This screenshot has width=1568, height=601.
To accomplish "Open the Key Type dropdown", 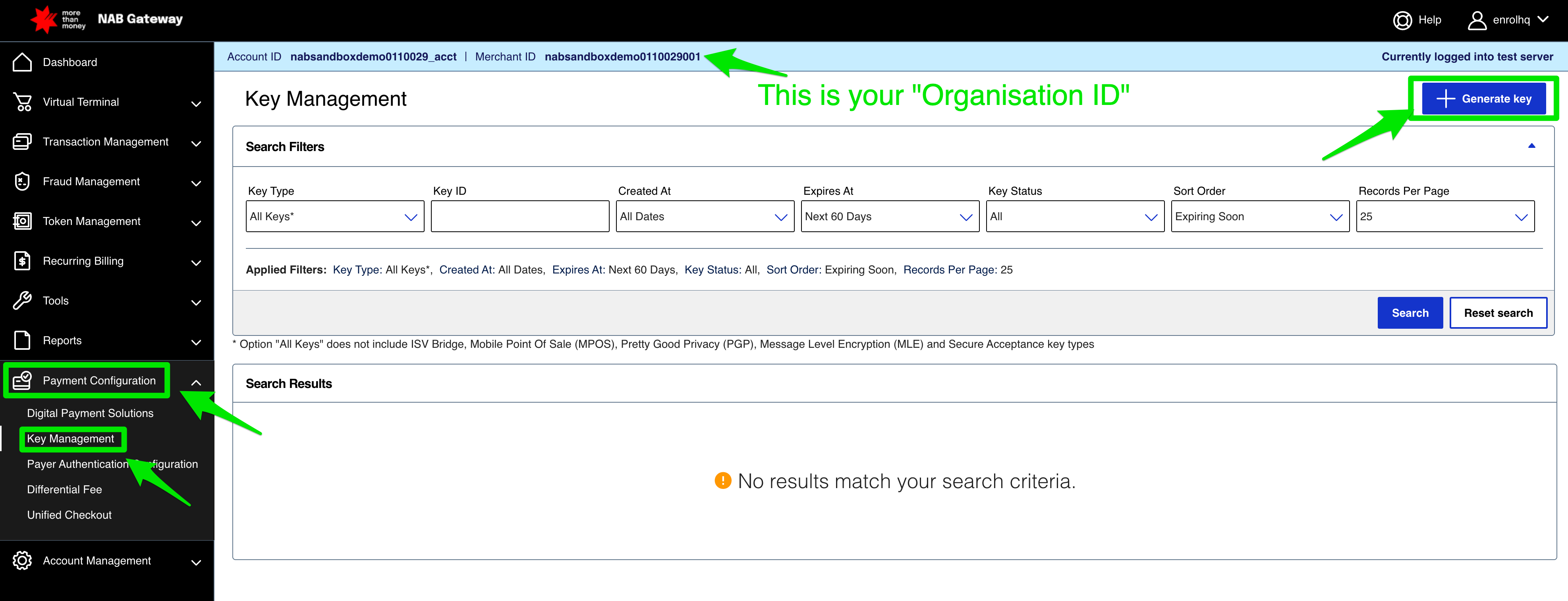I will coord(334,217).
